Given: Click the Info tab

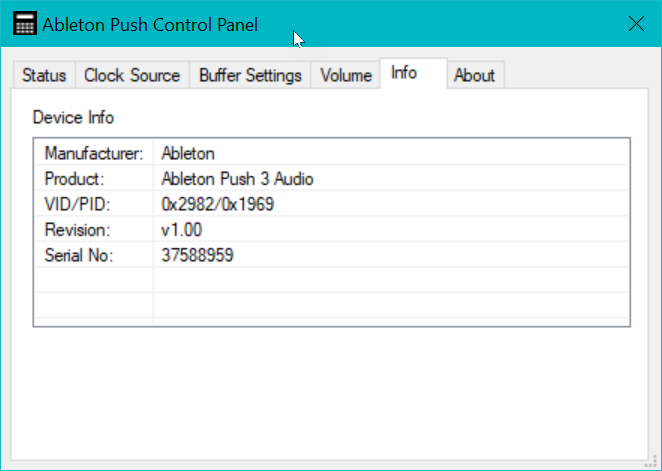Looking at the screenshot, I should [404, 73].
